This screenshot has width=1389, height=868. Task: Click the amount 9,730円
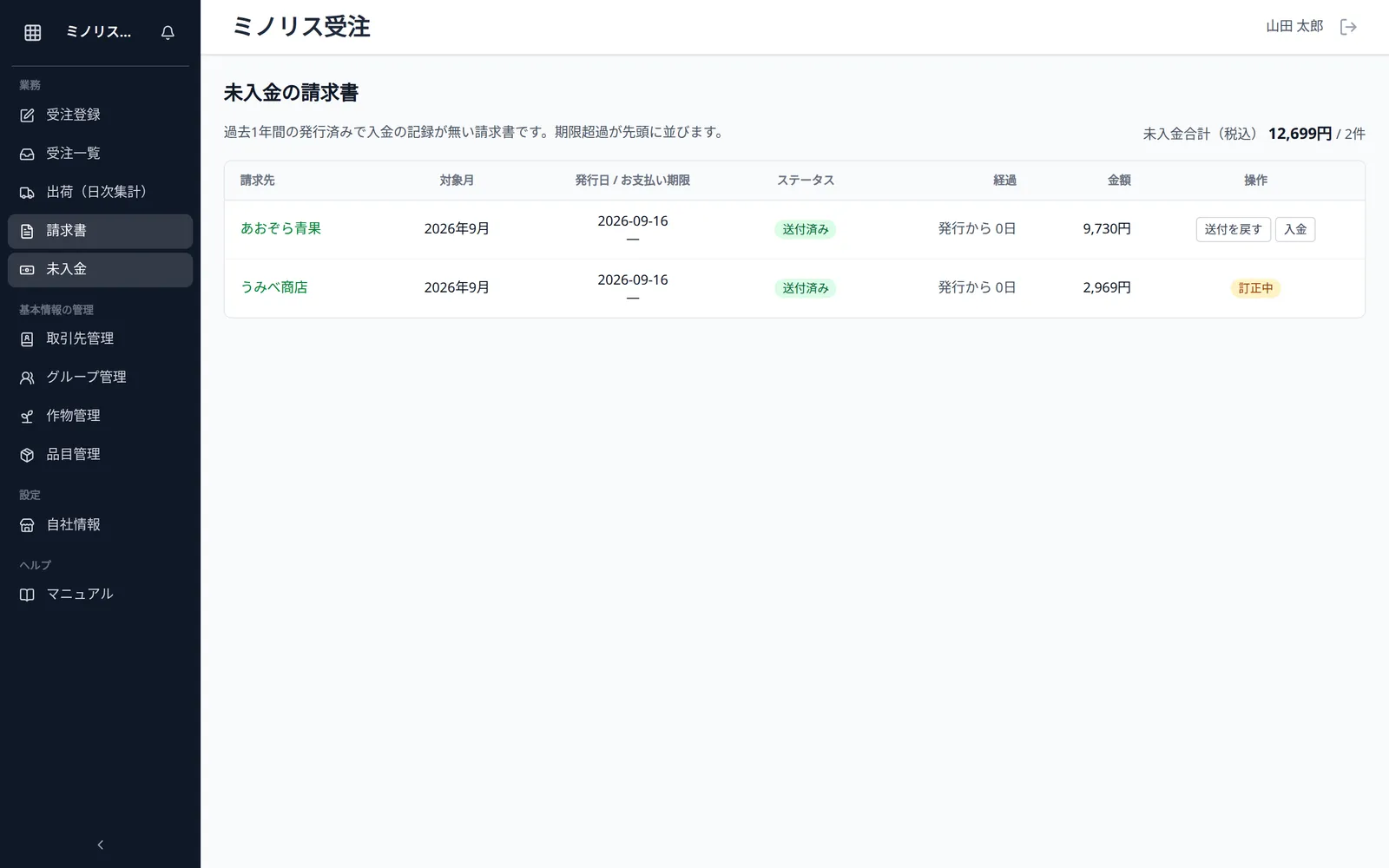point(1107,229)
